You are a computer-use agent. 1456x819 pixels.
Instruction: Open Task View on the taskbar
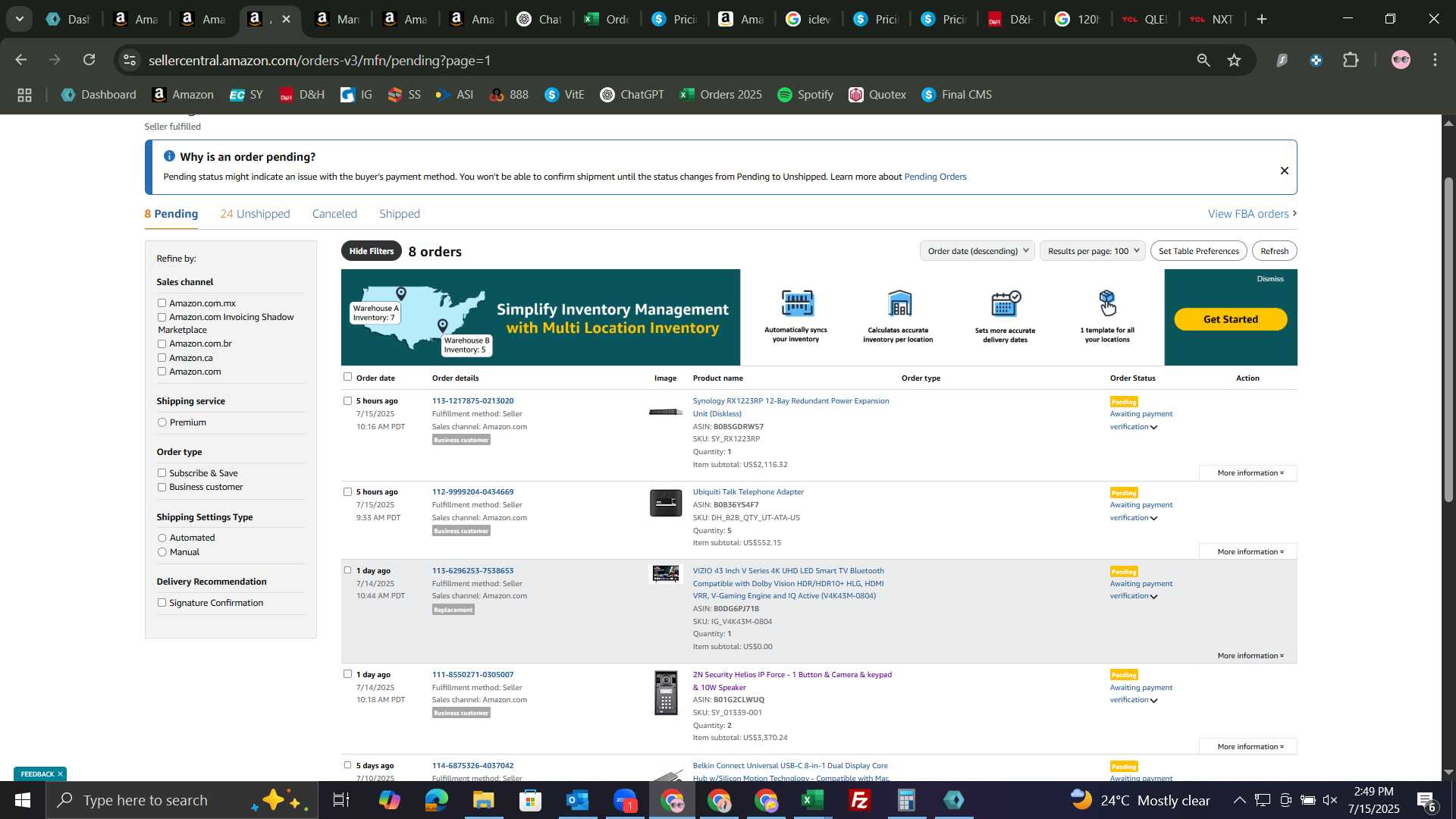(x=341, y=800)
